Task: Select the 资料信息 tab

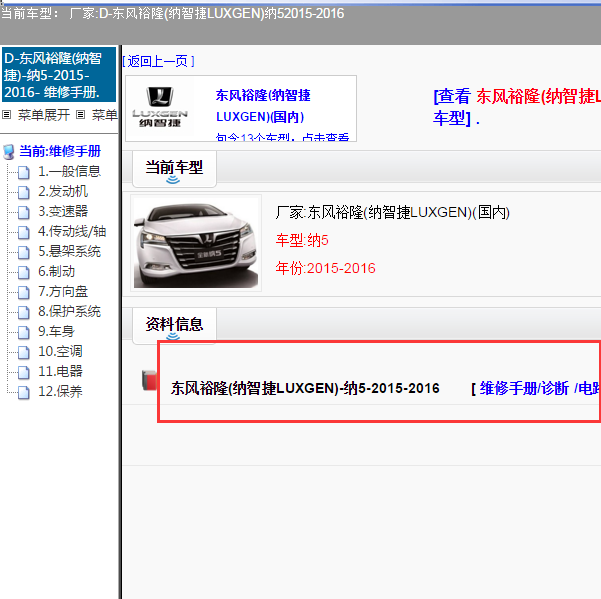Action: coord(174,325)
